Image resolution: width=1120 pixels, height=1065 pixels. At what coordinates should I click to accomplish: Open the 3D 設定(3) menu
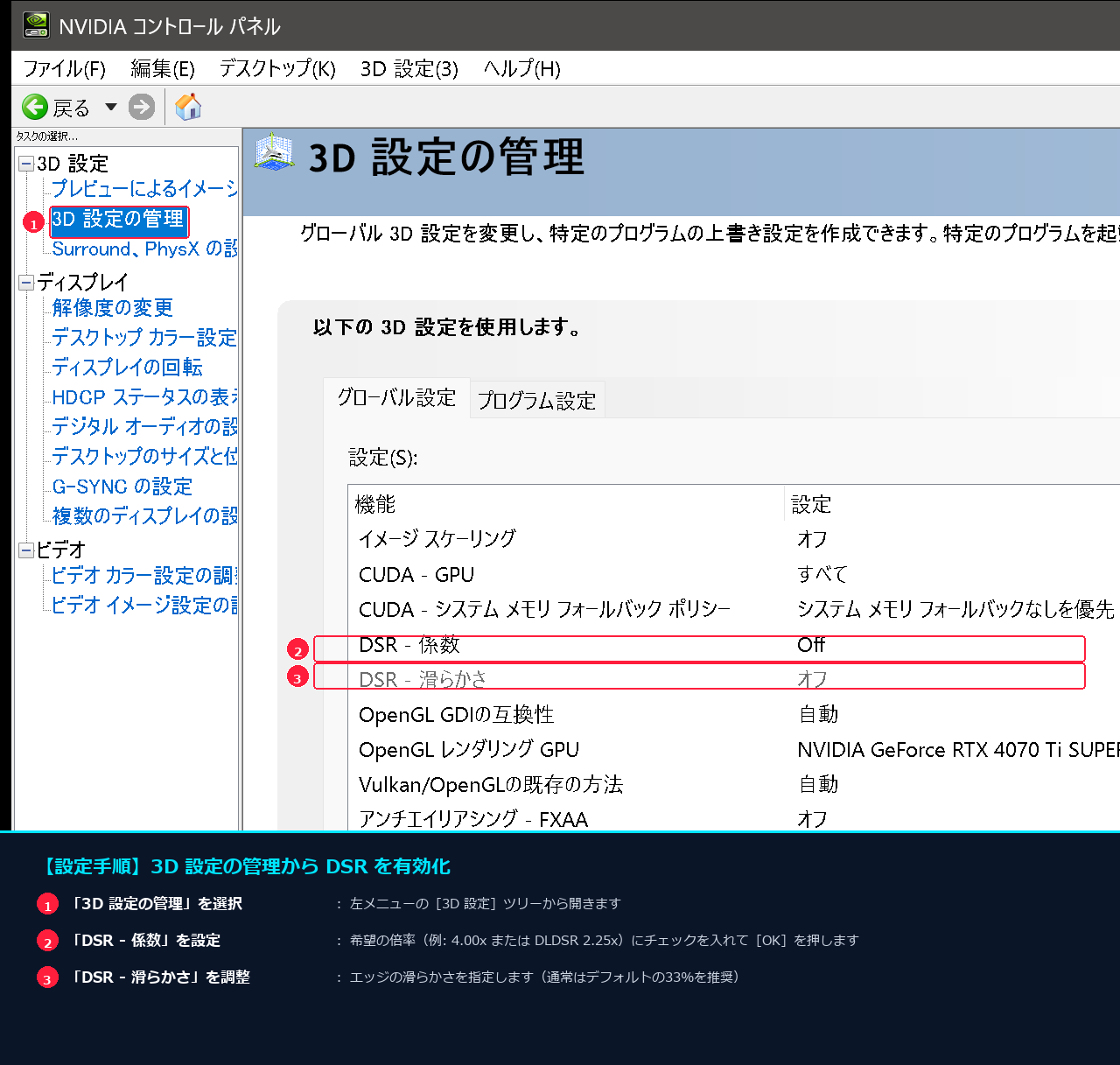(x=409, y=69)
